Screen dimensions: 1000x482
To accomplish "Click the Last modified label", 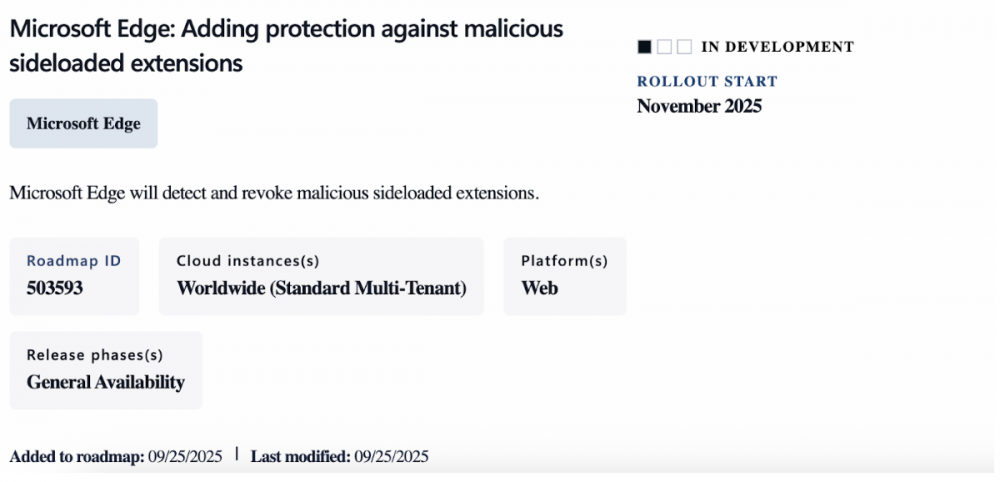I will 300,457.
